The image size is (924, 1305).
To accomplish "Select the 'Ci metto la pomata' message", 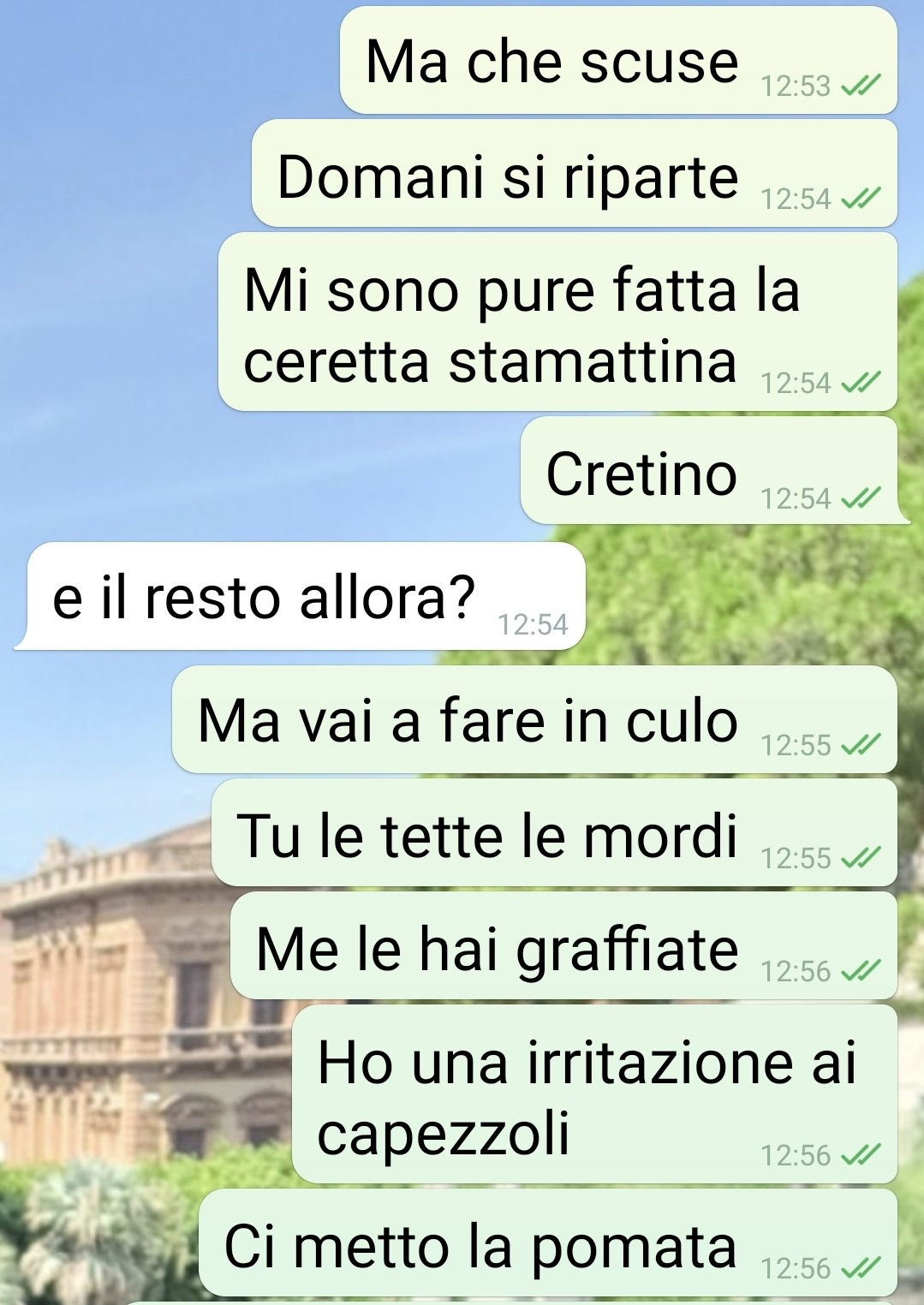I will 548,1242.
